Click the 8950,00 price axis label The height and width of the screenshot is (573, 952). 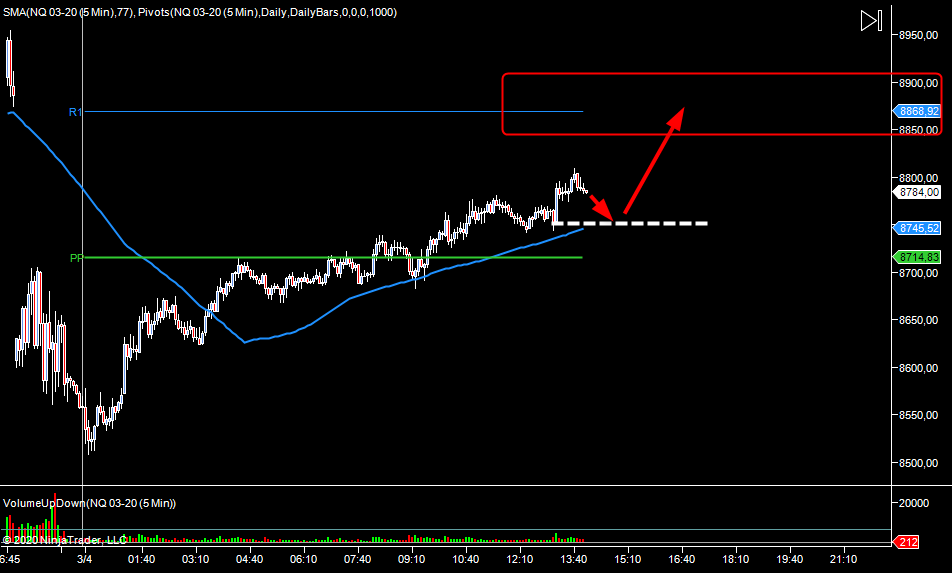click(918, 35)
